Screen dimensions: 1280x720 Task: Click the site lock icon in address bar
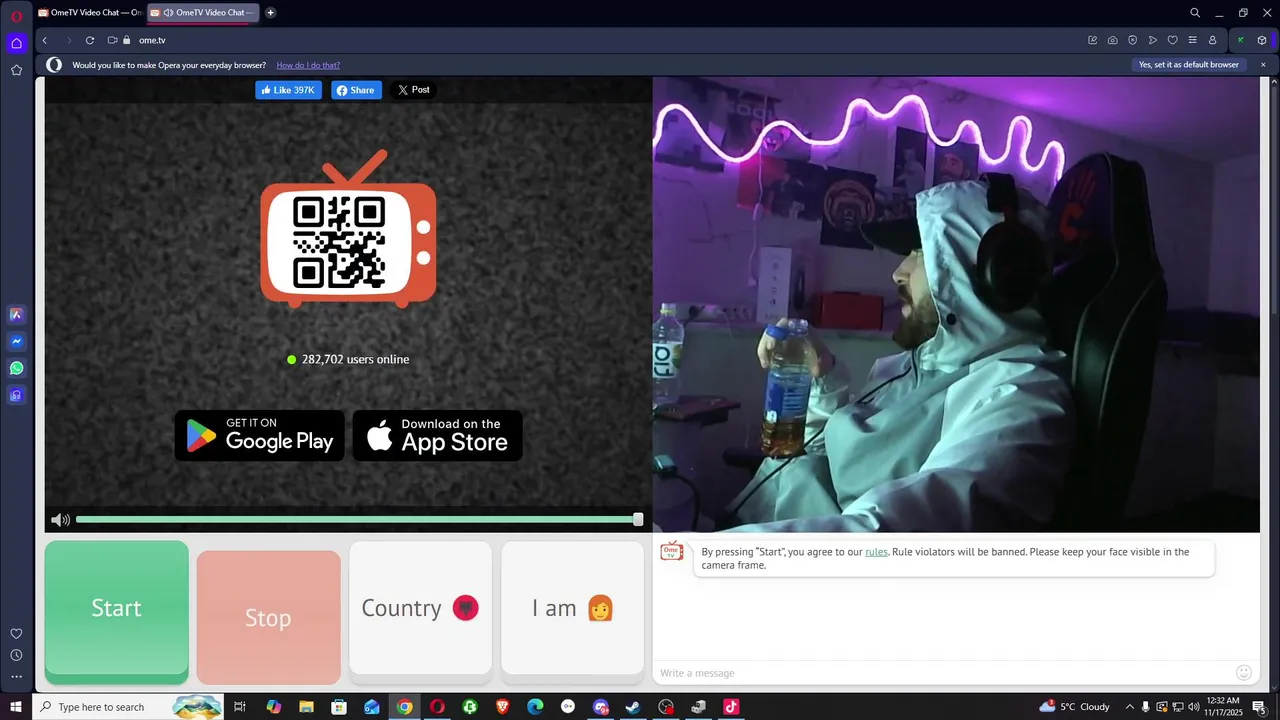point(126,40)
